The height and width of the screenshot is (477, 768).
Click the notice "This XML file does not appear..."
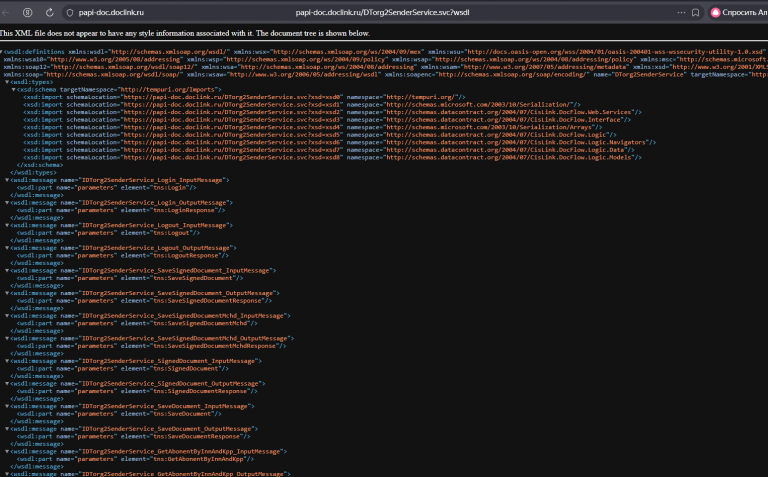[185, 33]
